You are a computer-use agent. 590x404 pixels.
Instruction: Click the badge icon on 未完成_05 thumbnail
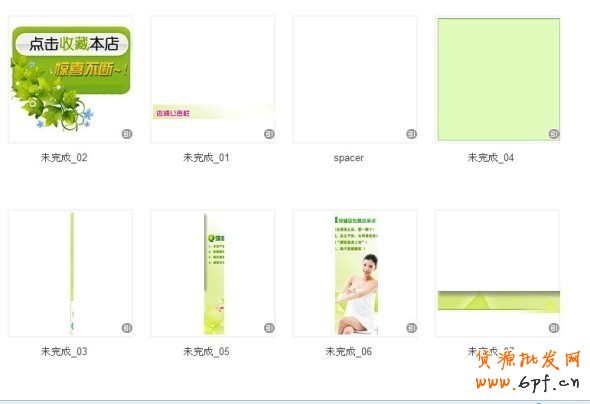coord(269,328)
